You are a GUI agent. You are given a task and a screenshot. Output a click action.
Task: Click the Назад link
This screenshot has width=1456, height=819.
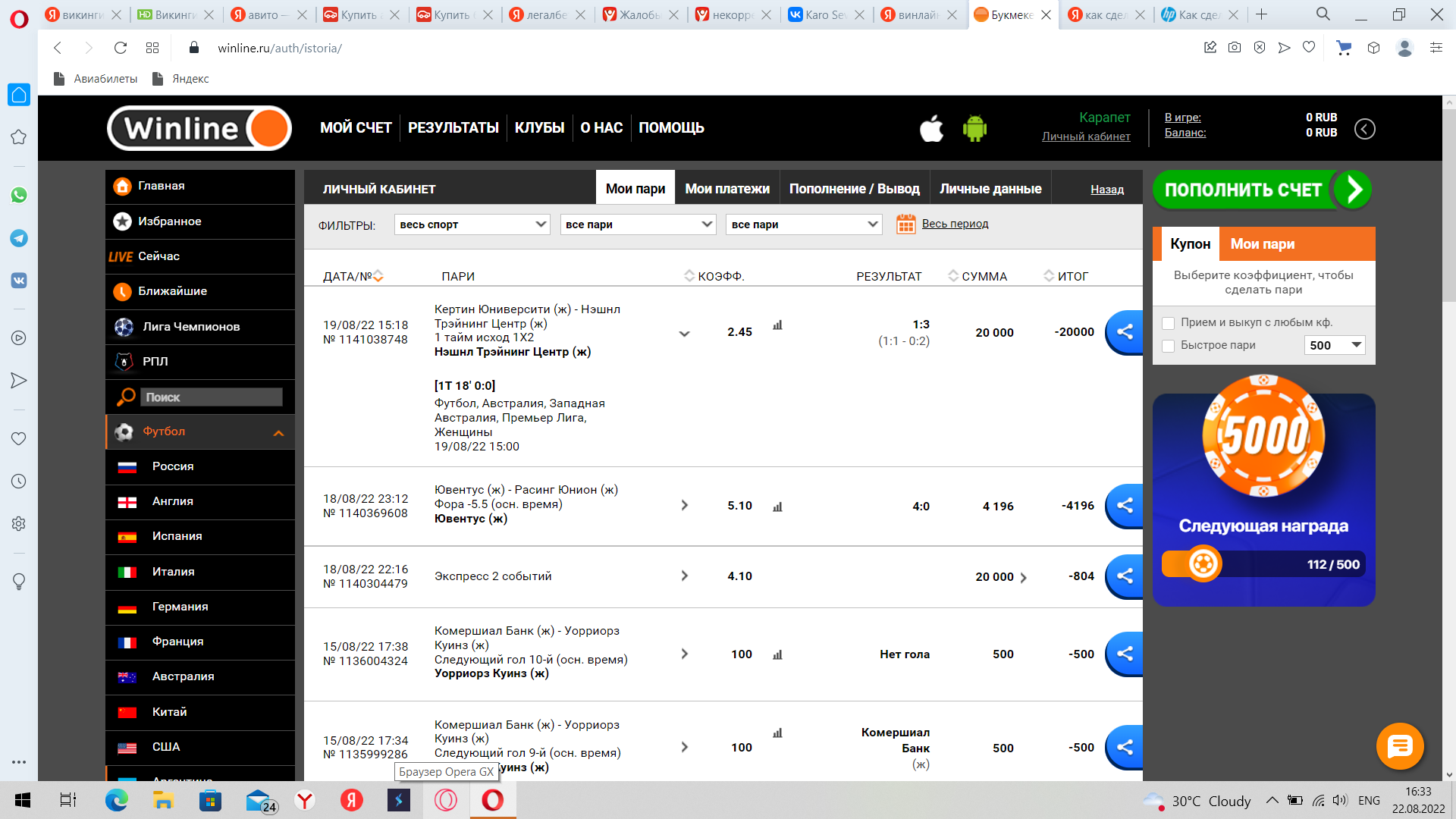pos(1106,190)
